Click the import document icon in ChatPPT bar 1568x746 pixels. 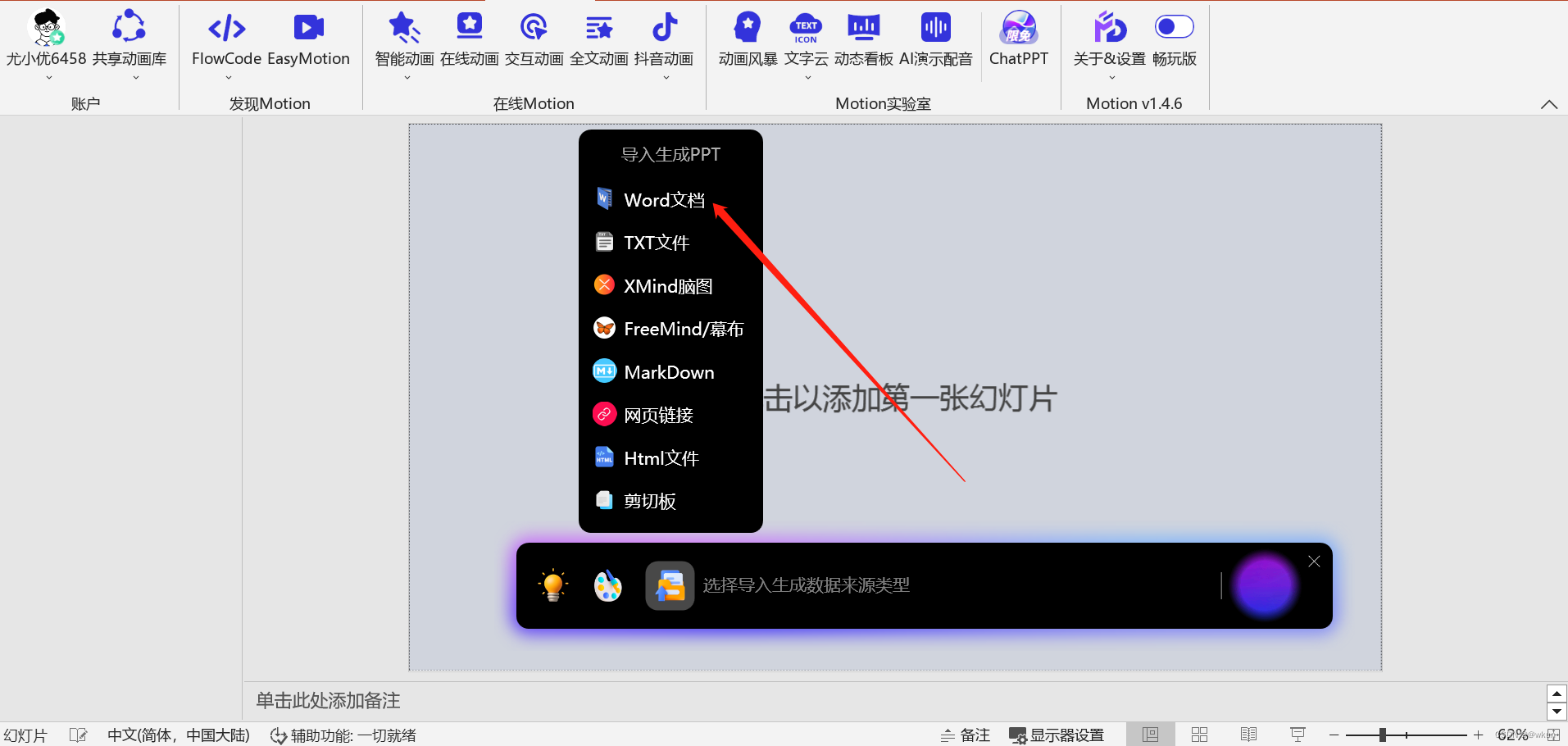click(670, 585)
